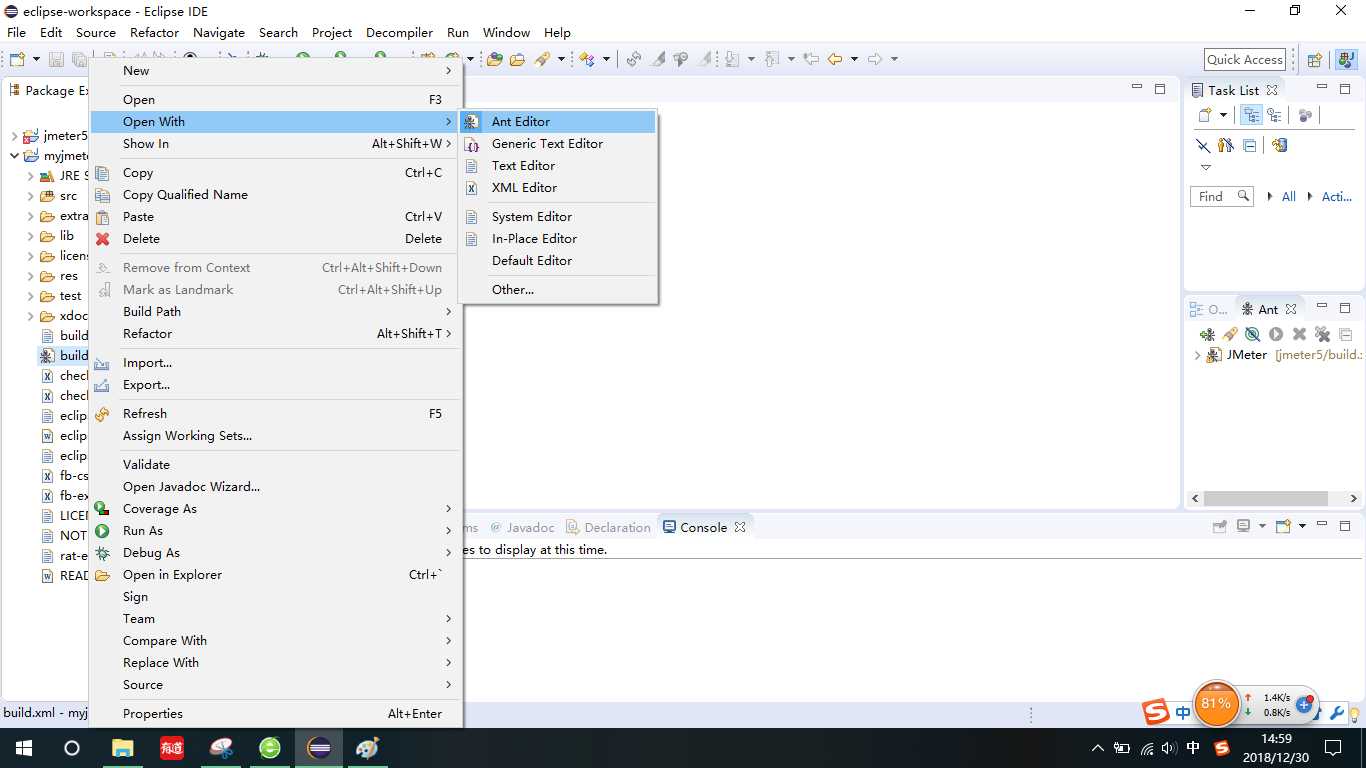Screen dimensions: 1366x768
Task: Click the New Task icon in Task List
Action: (1205, 115)
